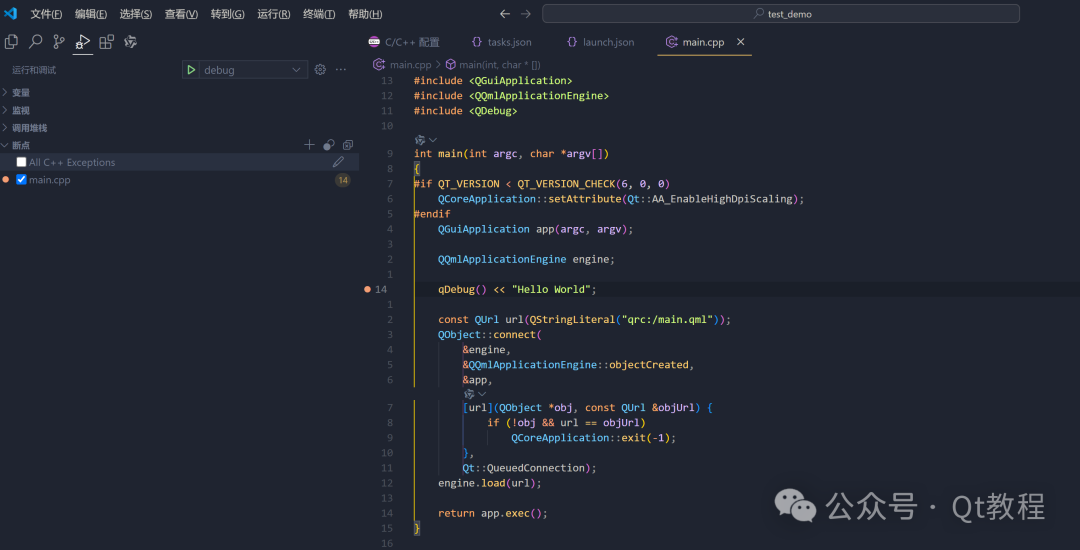
Task: Open launch.json via gear icon
Action: (x=320, y=70)
